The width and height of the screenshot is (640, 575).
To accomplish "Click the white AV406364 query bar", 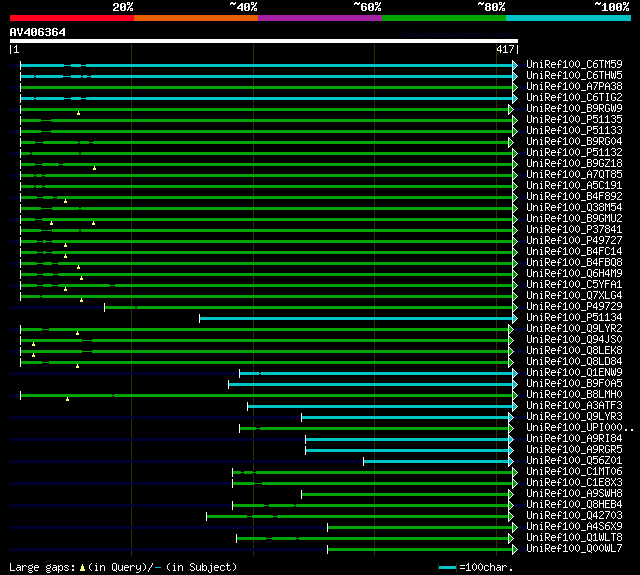I will pos(264,41).
